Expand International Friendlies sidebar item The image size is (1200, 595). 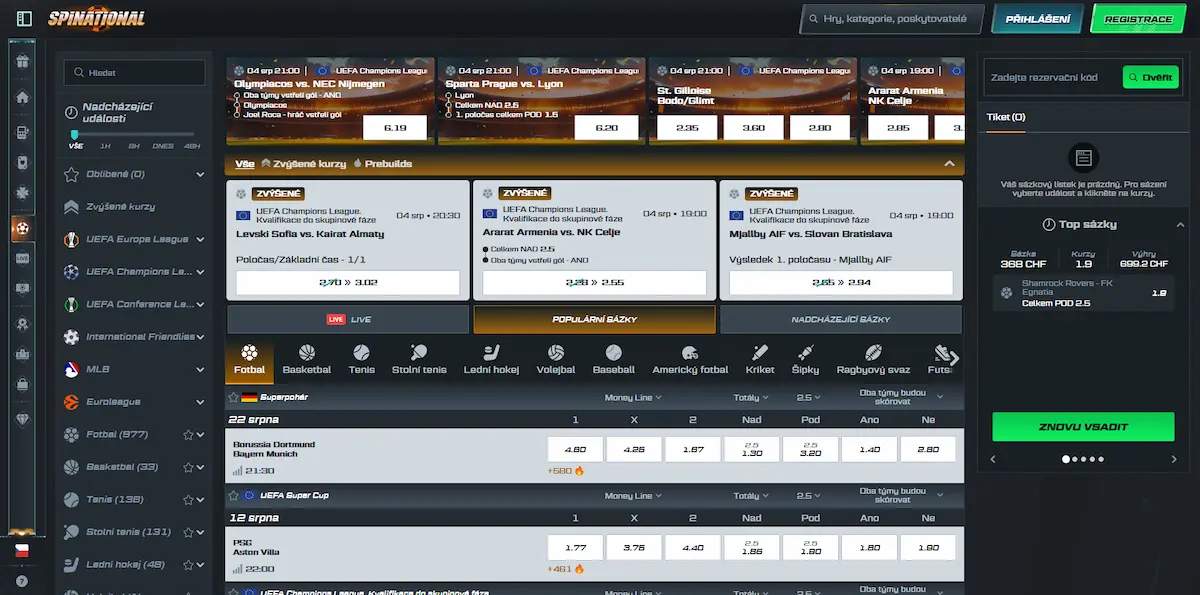coord(201,337)
